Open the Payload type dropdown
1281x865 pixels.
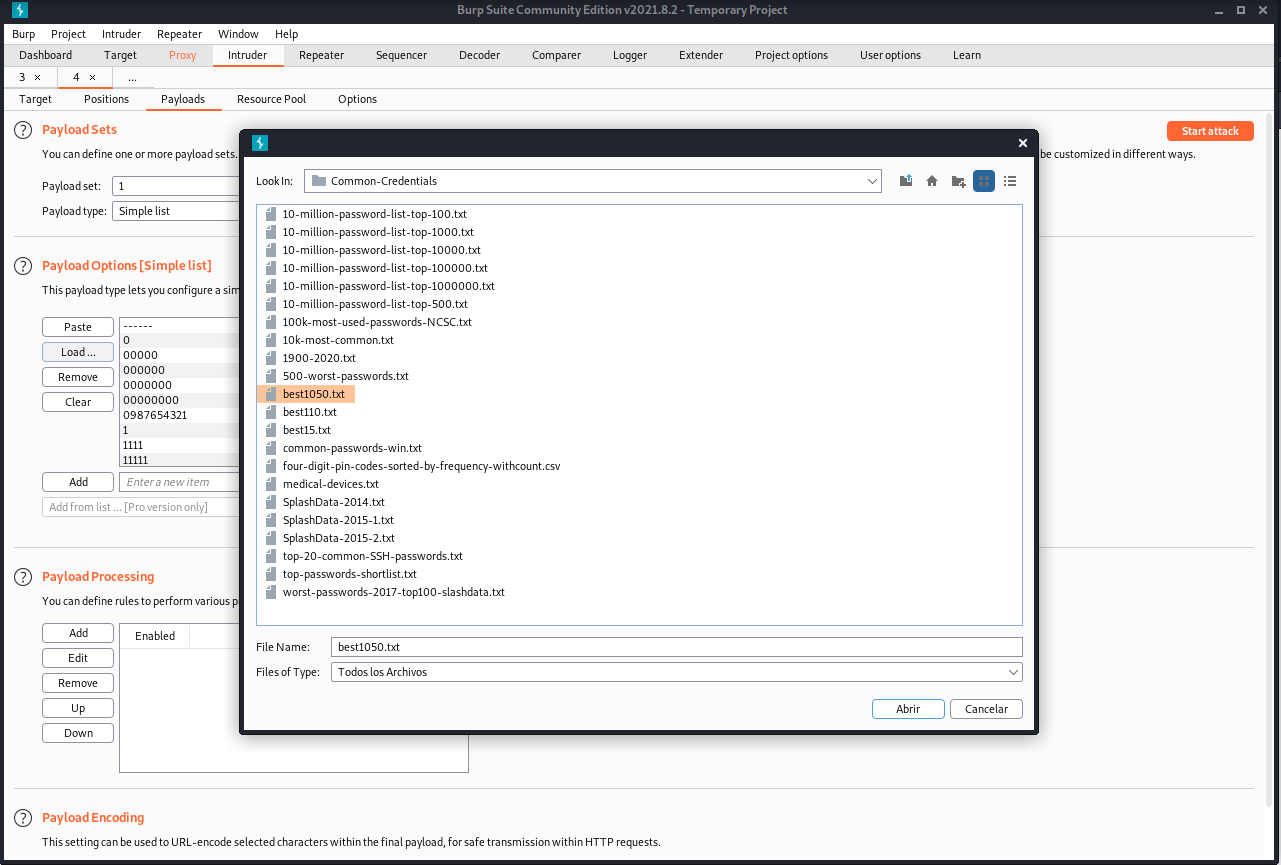pyautogui.click(x=178, y=211)
